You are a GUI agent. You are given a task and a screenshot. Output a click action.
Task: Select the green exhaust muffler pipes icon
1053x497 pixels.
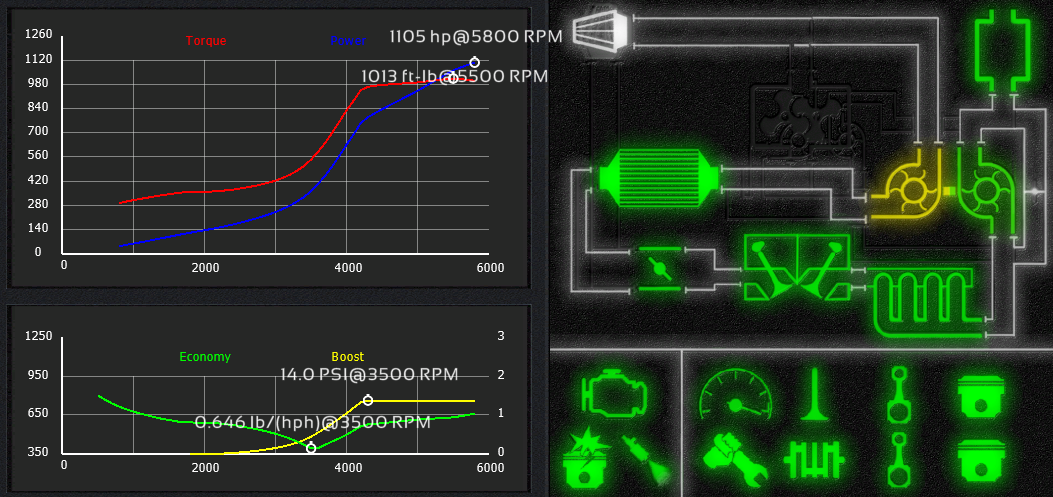(1001, 50)
